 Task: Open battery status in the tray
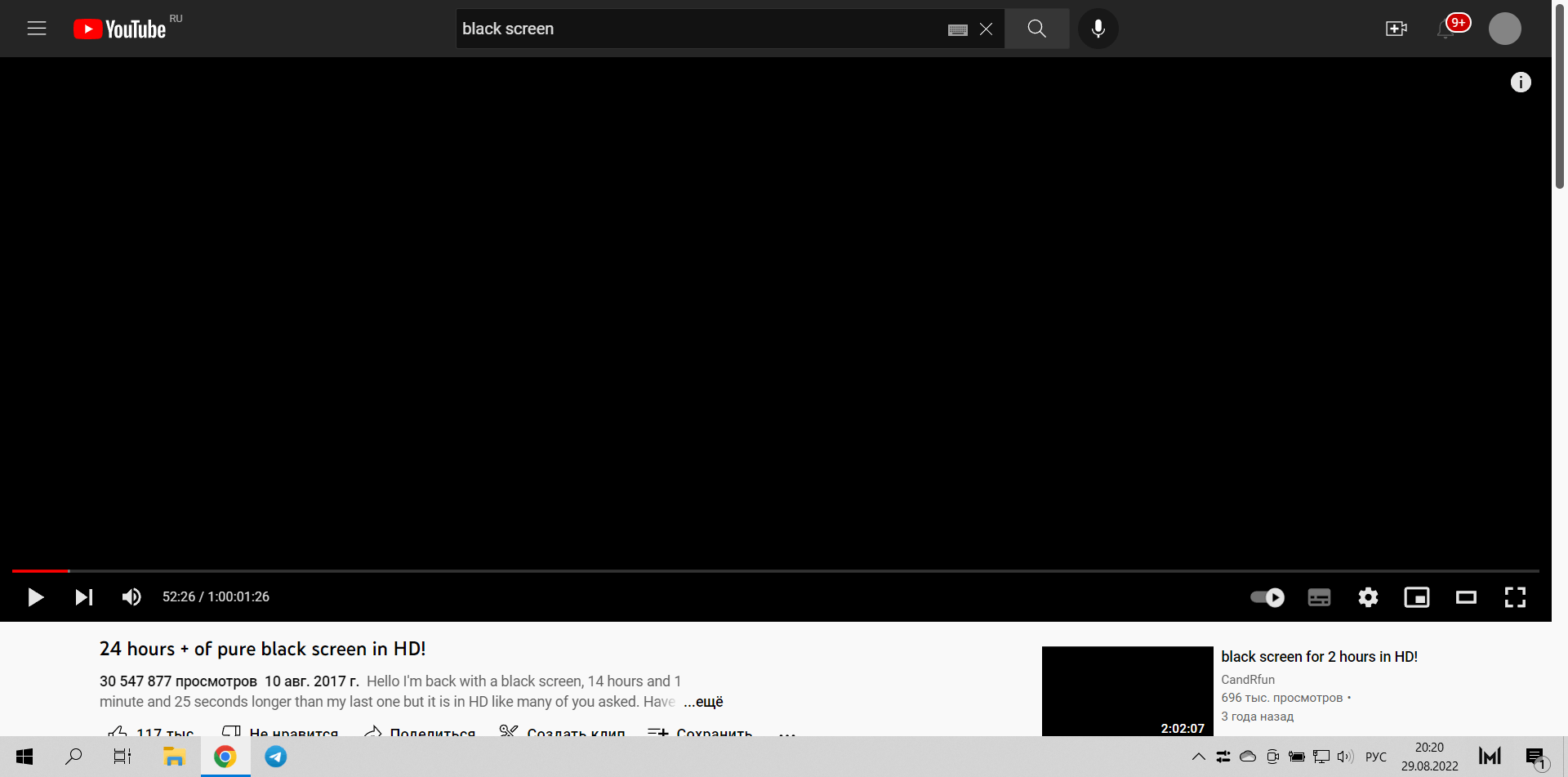[x=1297, y=757]
